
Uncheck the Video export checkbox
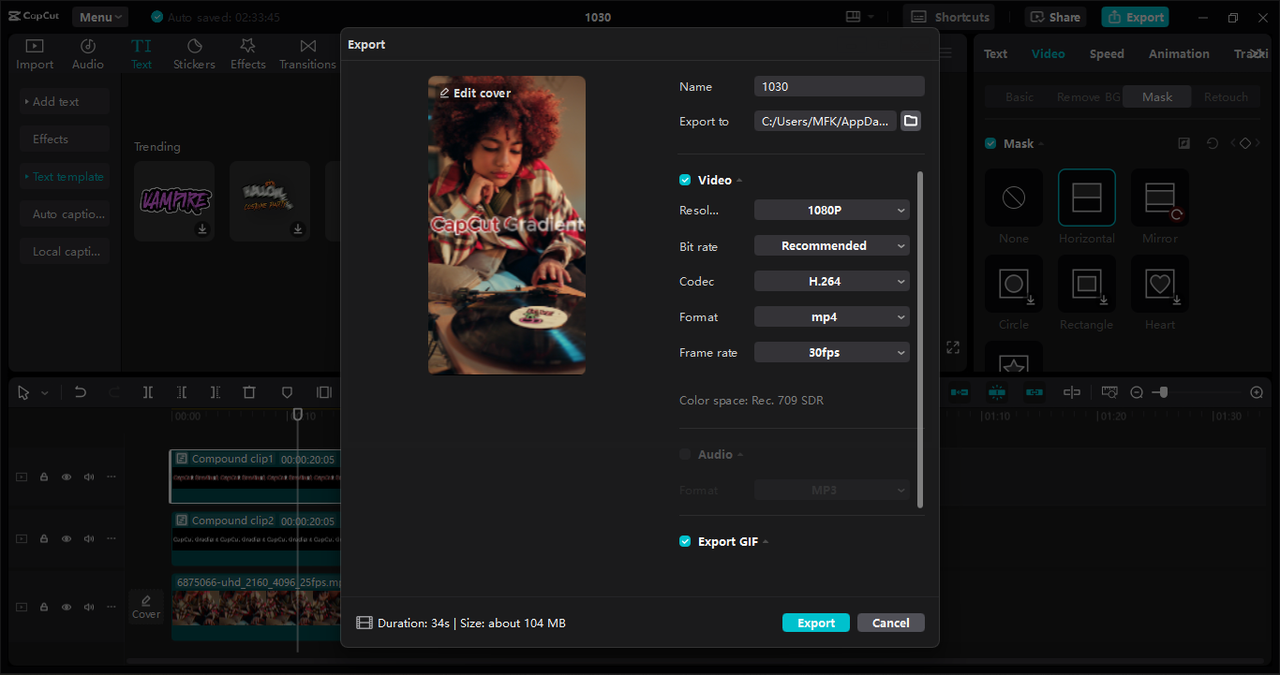685,180
